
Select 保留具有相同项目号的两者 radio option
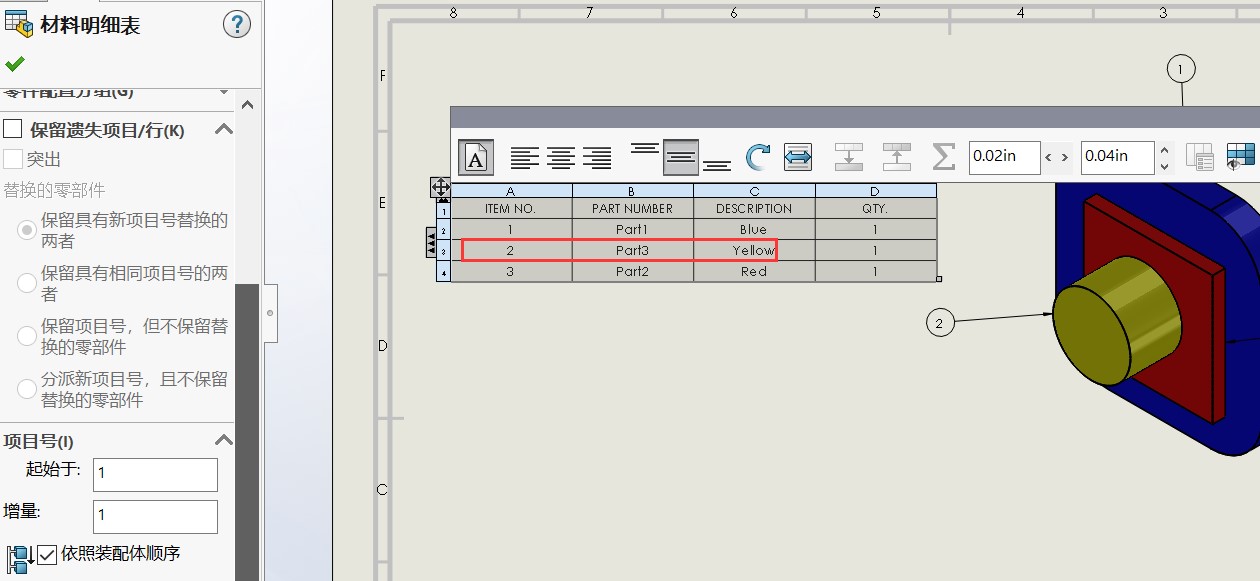point(28,283)
